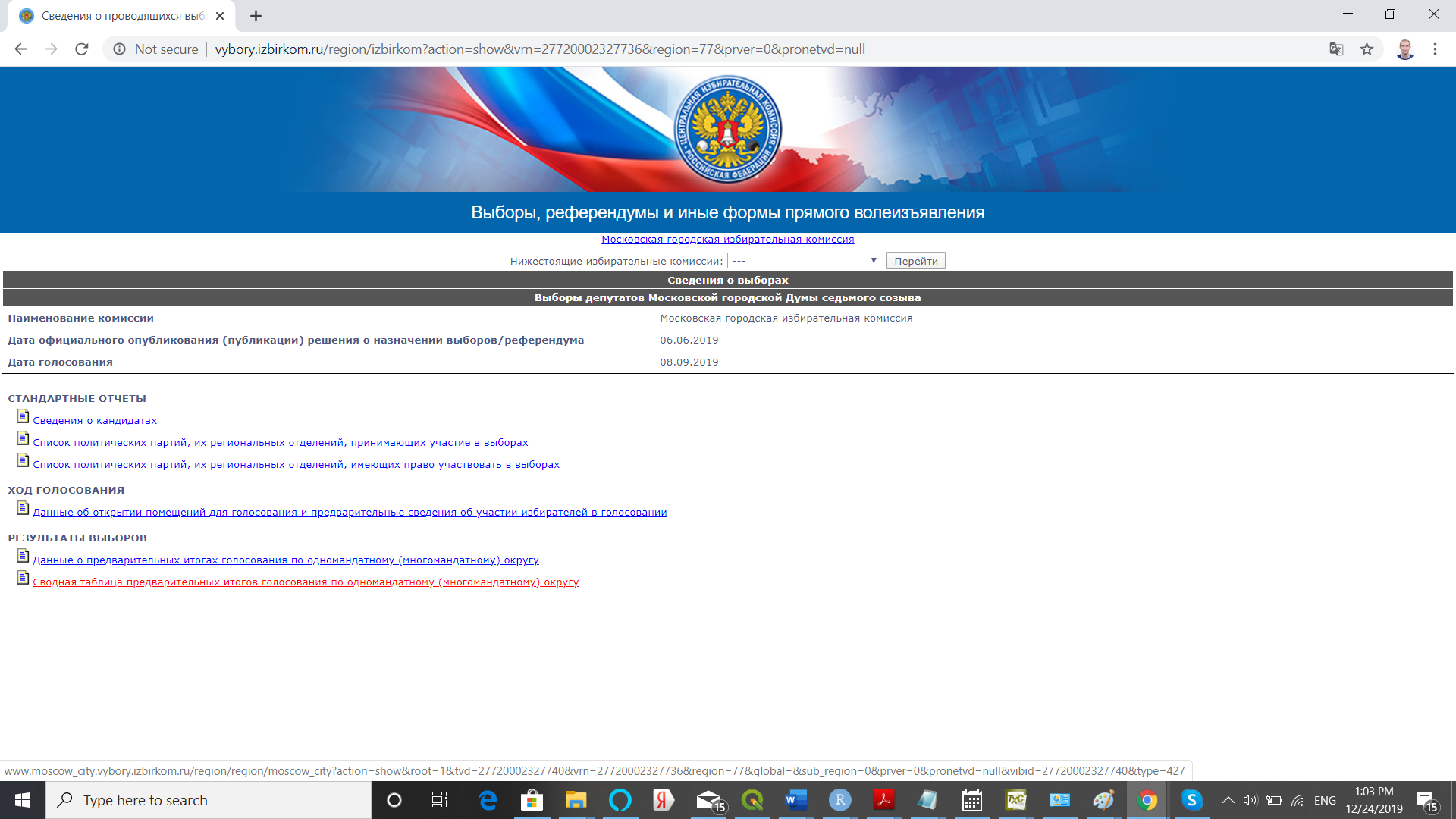Select the "Сведения о проводящихся" tab

(x=121, y=16)
